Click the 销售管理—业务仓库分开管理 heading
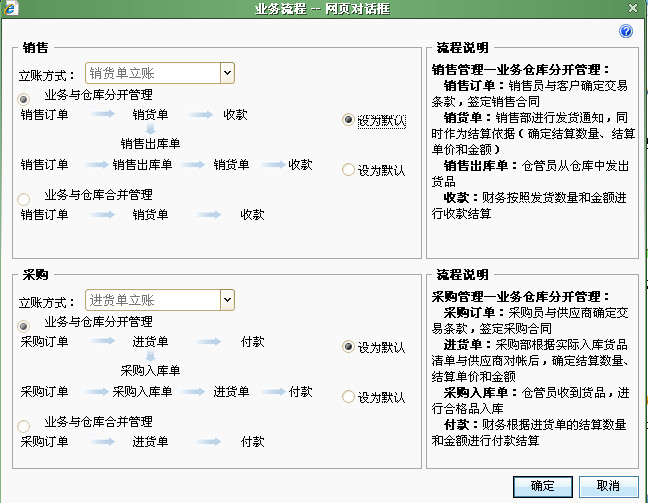The height and width of the screenshot is (503, 648). tap(520, 69)
